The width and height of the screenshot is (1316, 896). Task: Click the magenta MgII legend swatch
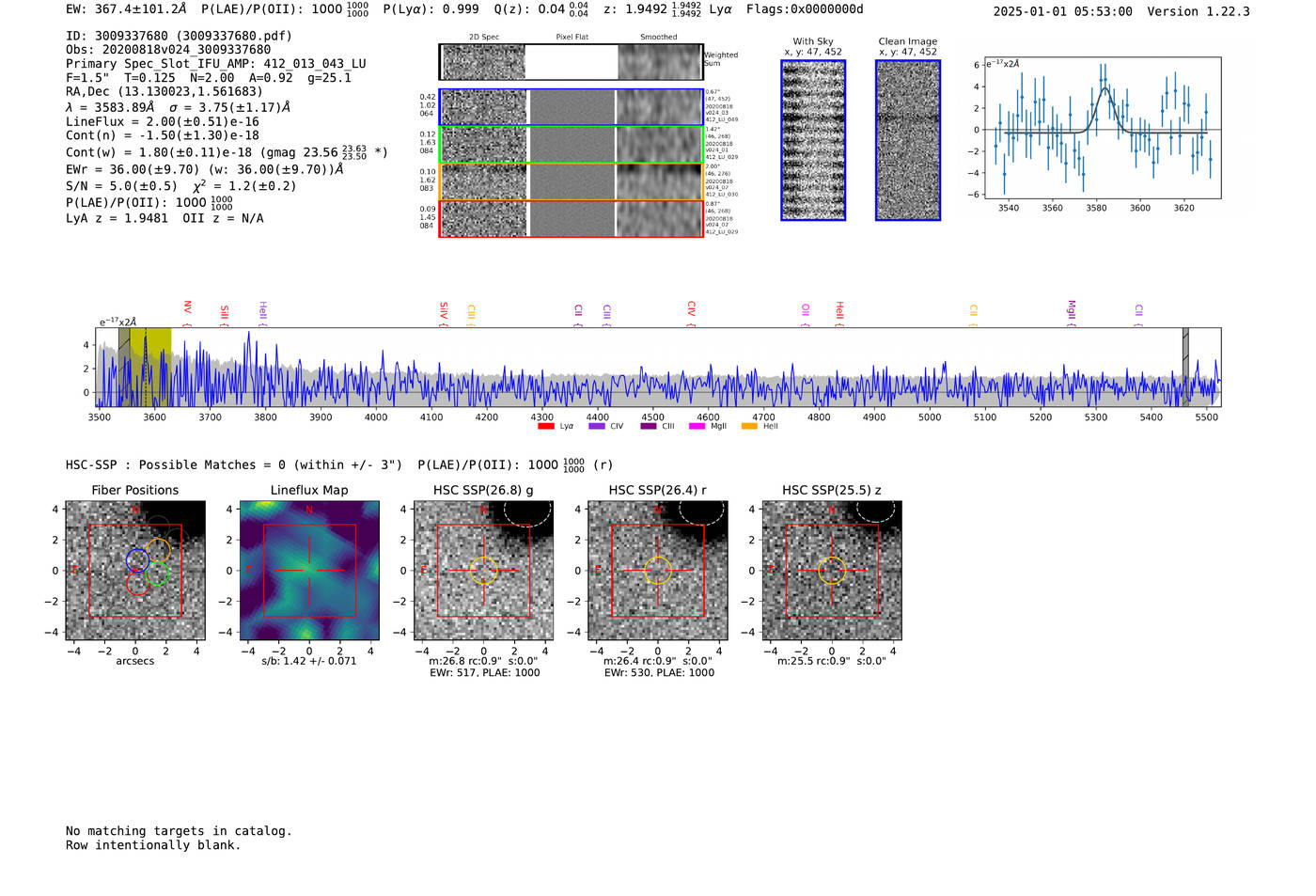pyautogui.click(x=697, y=427)
